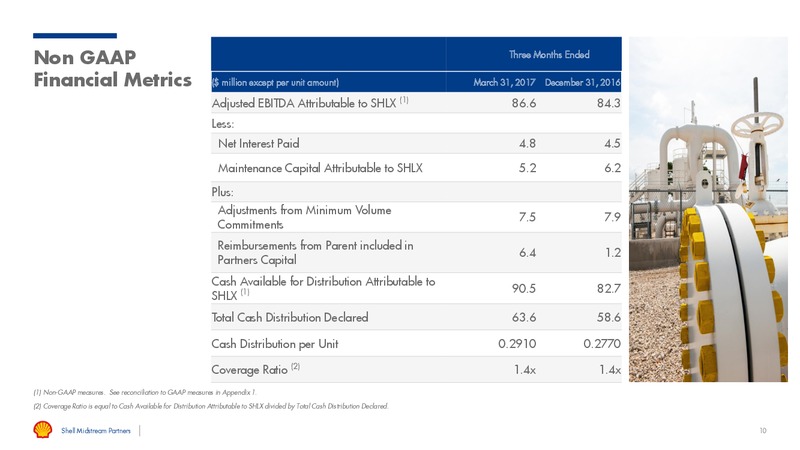Select the 82.7 cash available value

click(609, 288)
